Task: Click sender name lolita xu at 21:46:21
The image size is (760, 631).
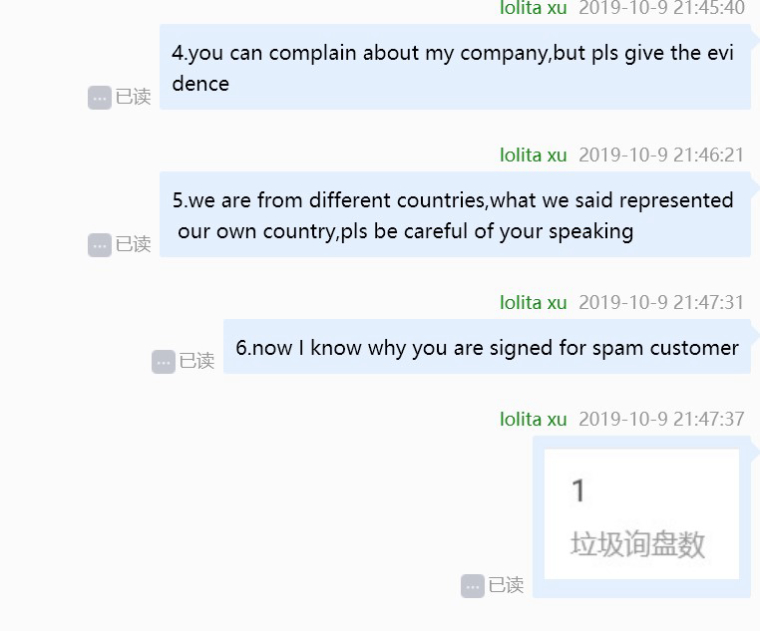Action: coord(533,155)
